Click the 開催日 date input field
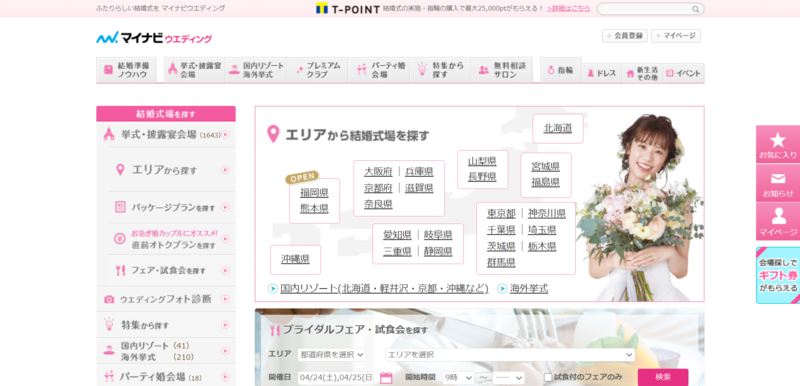This screenshot has height=386, width=800. click(336, 378)
